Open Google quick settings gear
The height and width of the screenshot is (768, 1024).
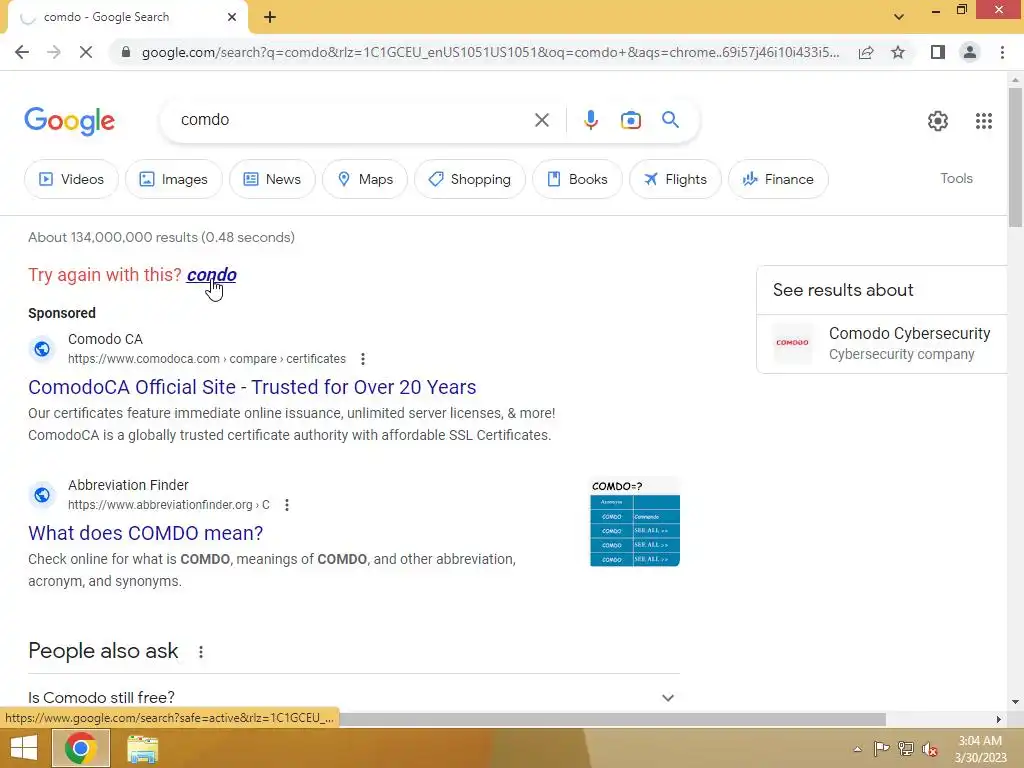(x=938, y=121)
